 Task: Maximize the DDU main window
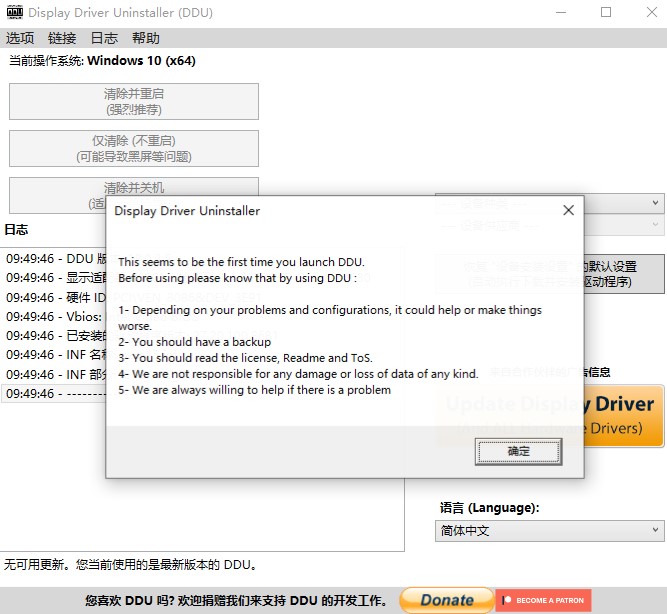606,12
